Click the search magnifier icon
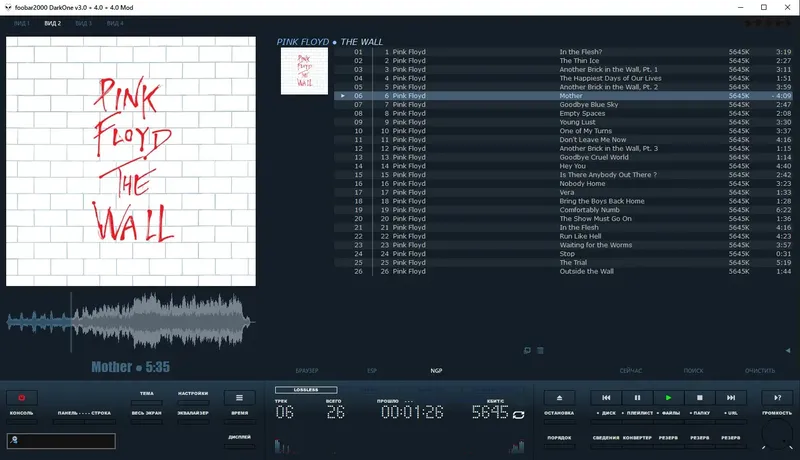This screenshot has width=800, height=460. point(14,440)
